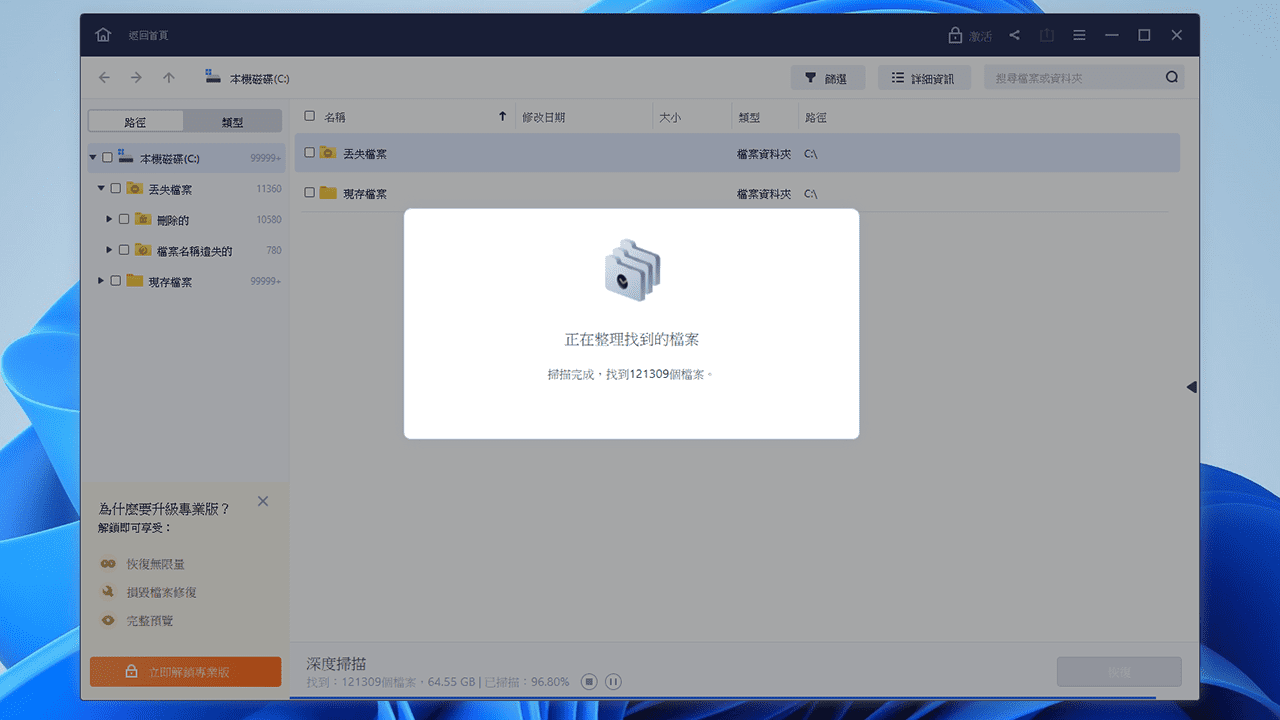Open the share icon in the title bar
Screen dimensions: 1280x720
pyautogui.click(x=1014, y=34)
